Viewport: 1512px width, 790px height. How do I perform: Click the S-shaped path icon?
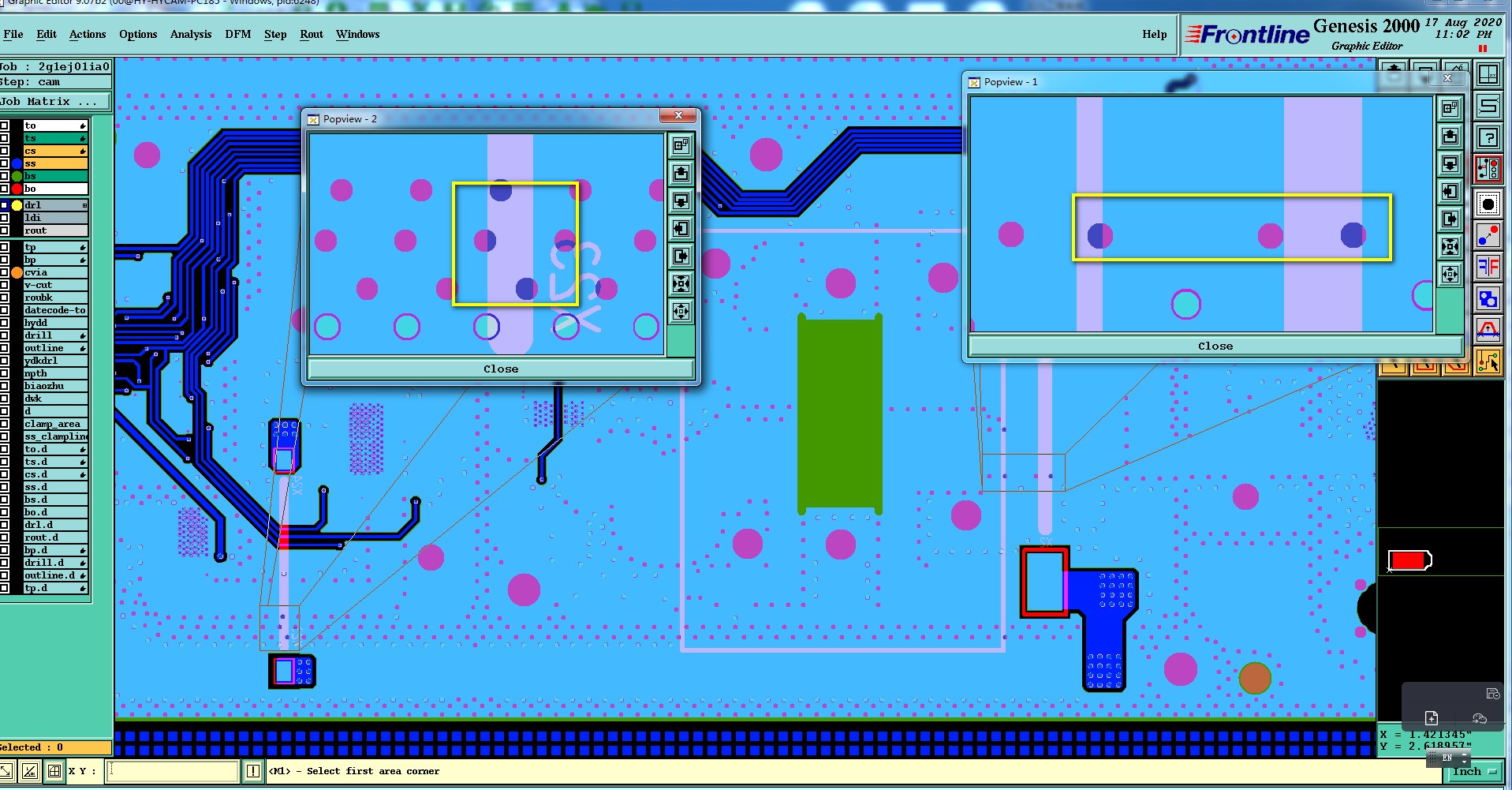(1488, 106)
